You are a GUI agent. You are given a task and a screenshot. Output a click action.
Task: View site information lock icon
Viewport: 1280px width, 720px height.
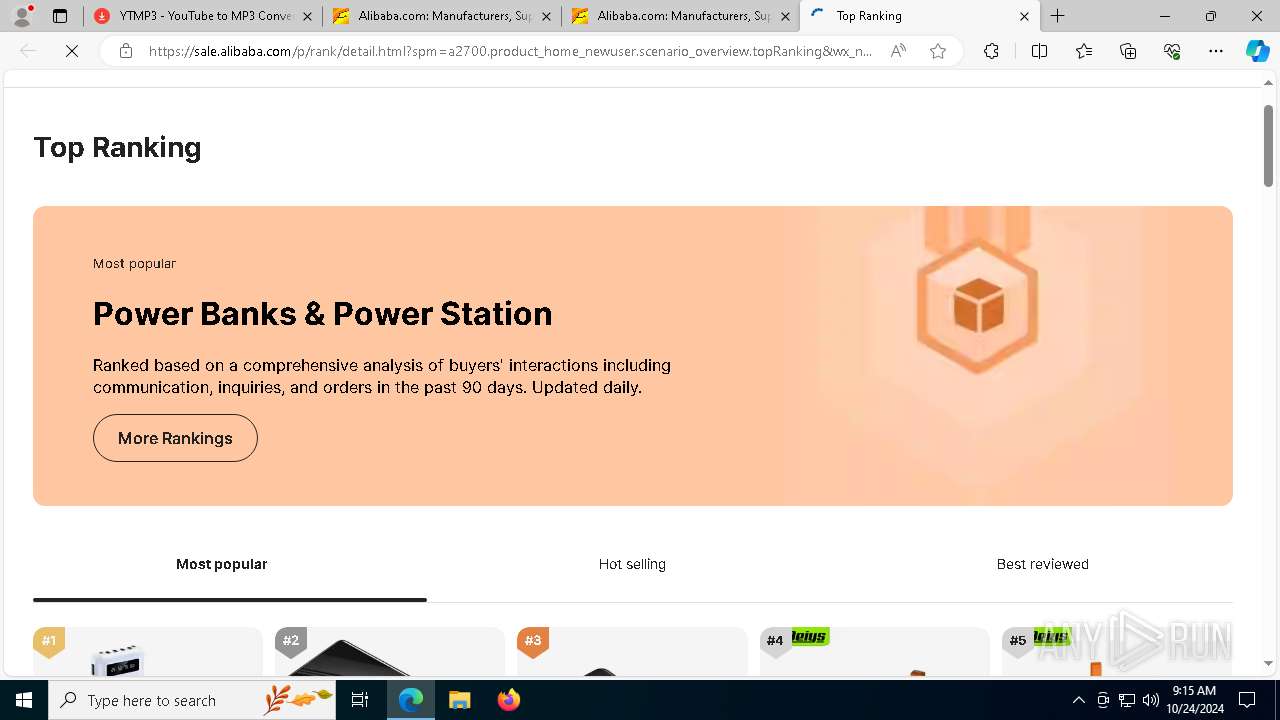pos(126,51)
